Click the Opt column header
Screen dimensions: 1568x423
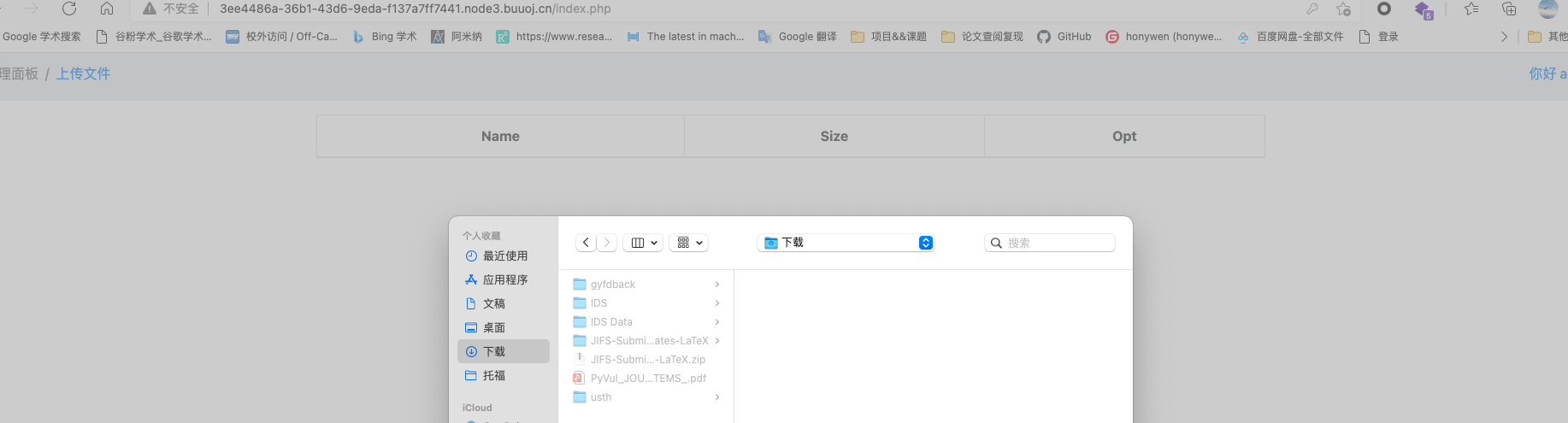click(1124, 136)
